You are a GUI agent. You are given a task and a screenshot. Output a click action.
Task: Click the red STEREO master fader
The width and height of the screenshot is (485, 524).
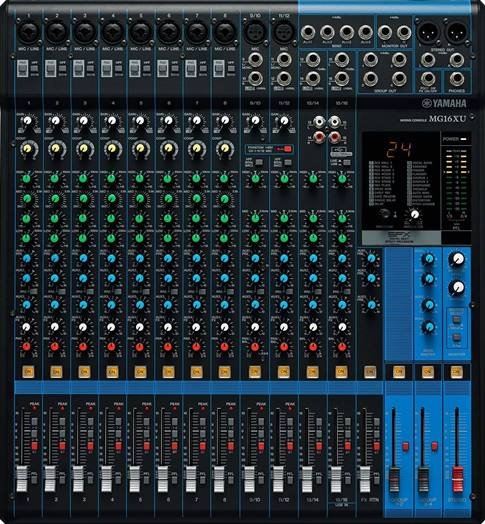pos(457,479)
